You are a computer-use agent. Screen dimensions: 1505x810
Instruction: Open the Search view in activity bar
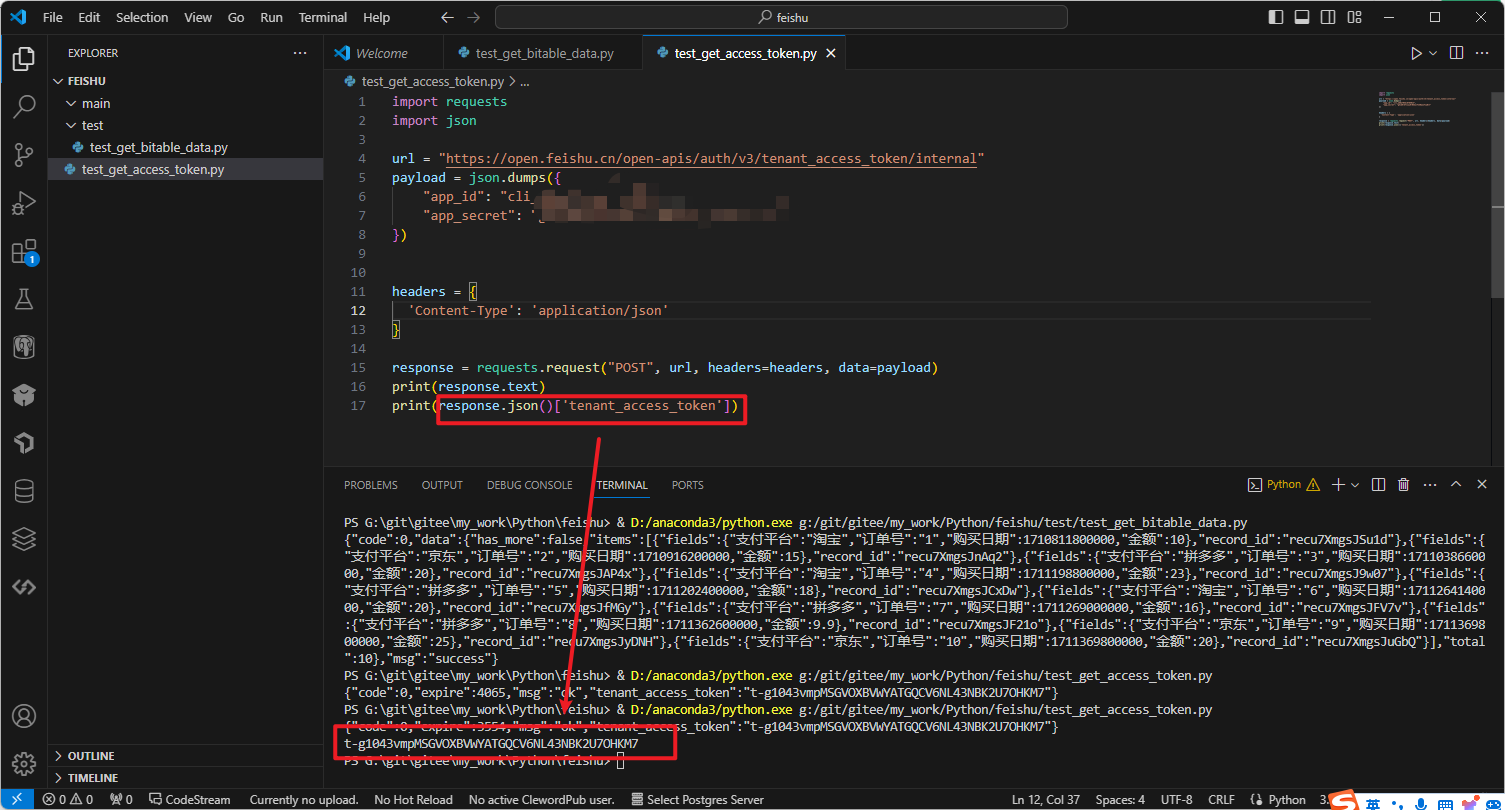tap(24, 107)
